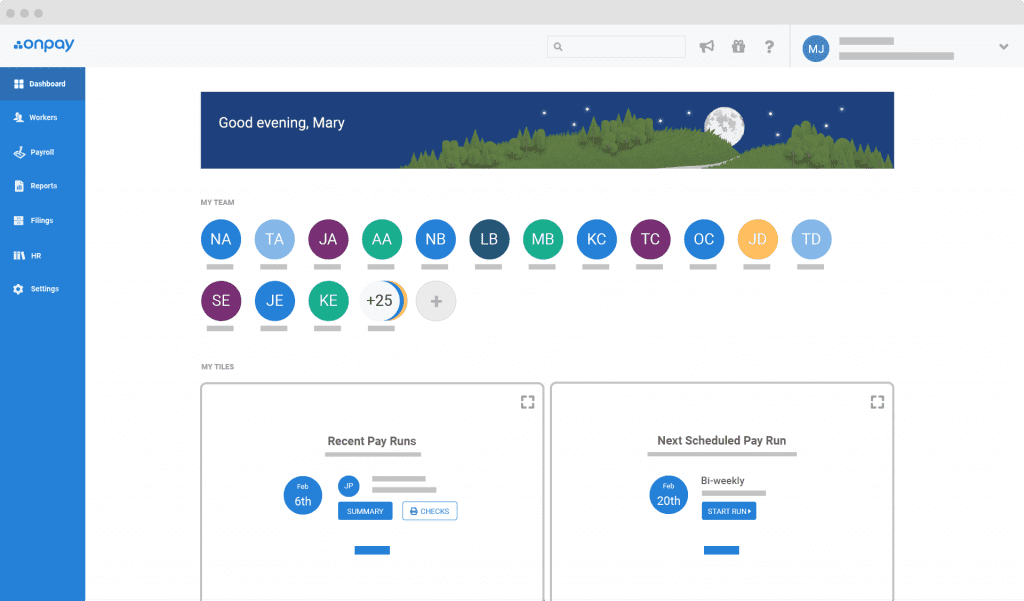1024x601 pixels.
Task: Open announcements with the megaphone icon
Action: pyautogui.click(x=706, y=46)
